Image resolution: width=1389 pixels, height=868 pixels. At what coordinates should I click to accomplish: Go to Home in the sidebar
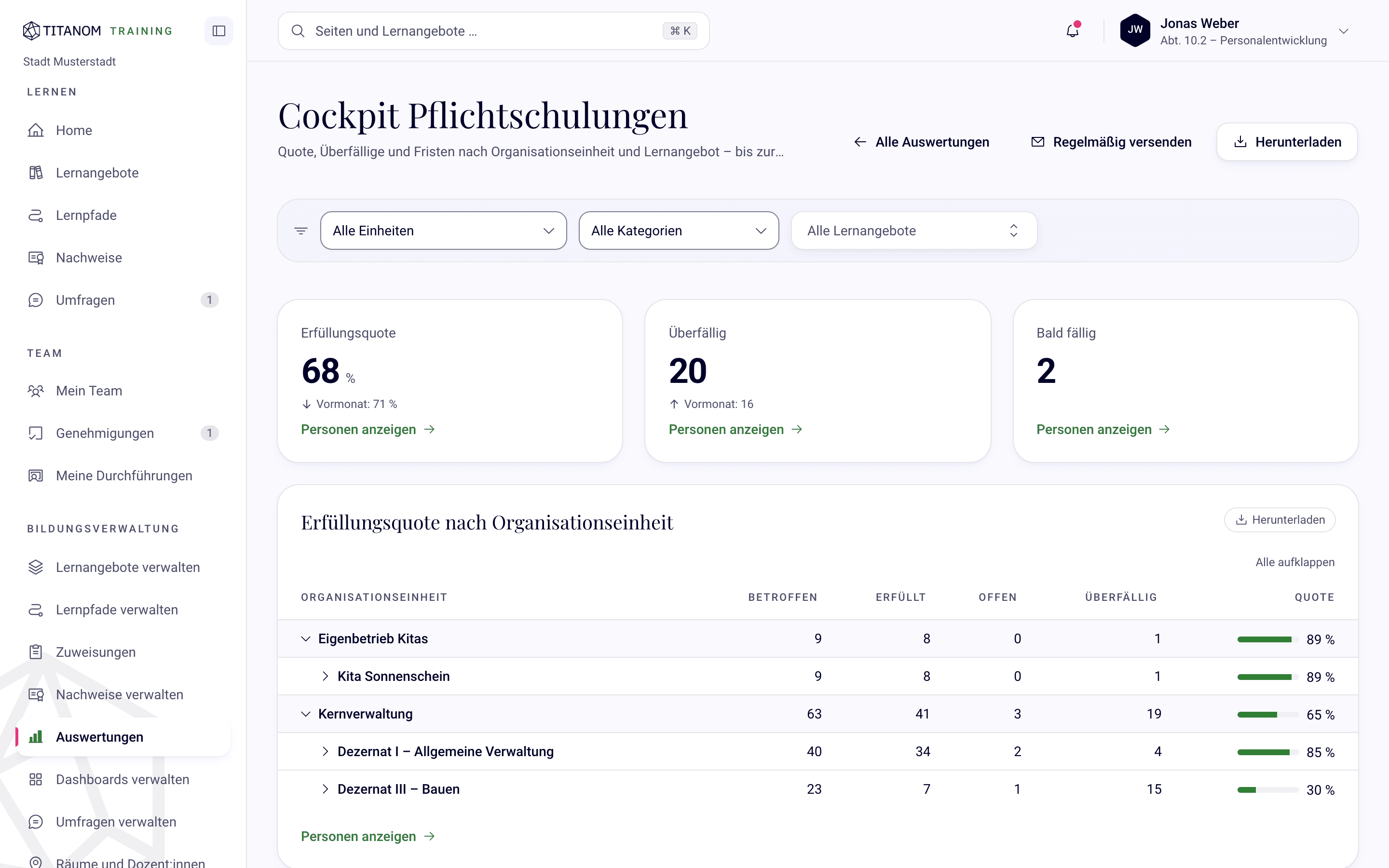(123, 130)
